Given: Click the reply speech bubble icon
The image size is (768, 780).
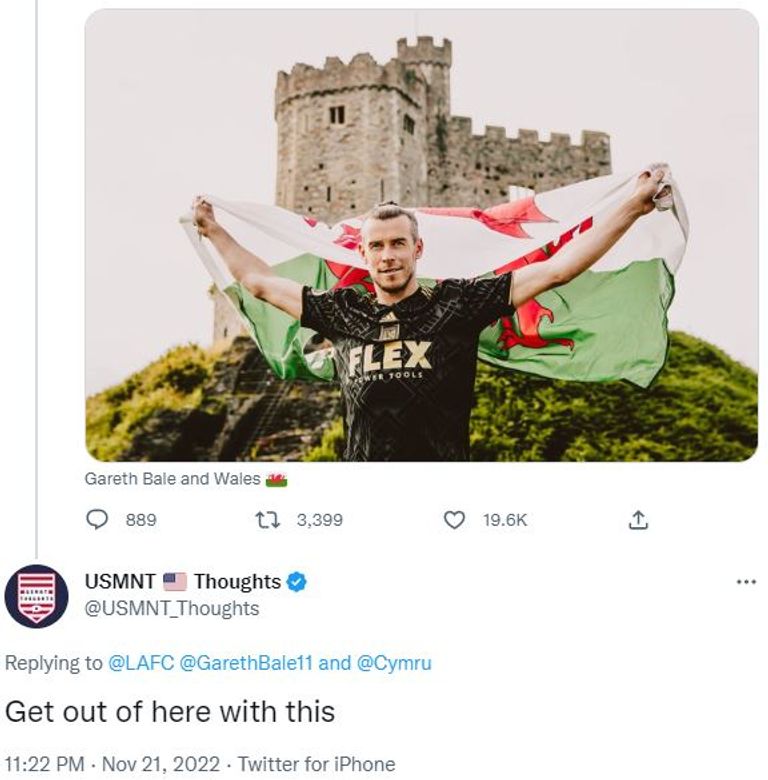Looking at the screenshot, I should click(97, 520).
